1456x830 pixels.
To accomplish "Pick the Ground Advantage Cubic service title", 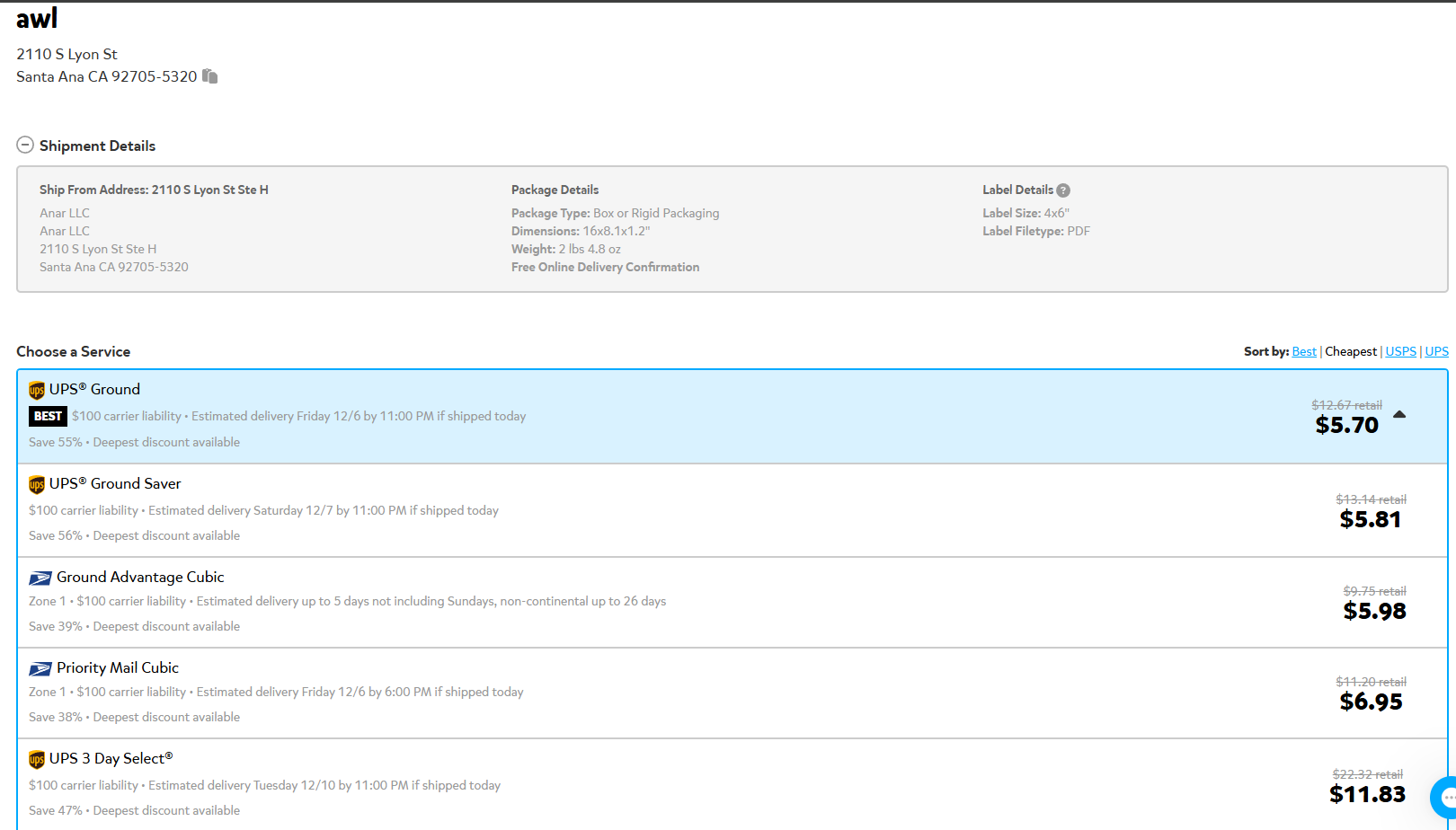I will point(140,577).
